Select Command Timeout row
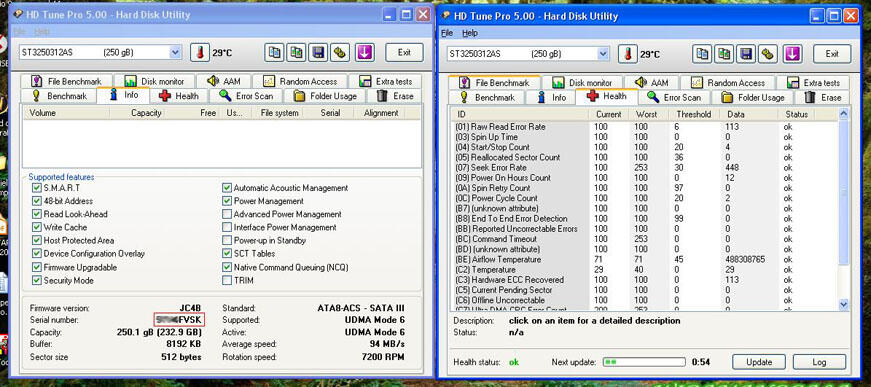This screenshot has height=387, width=871. [x=644, y=239]
